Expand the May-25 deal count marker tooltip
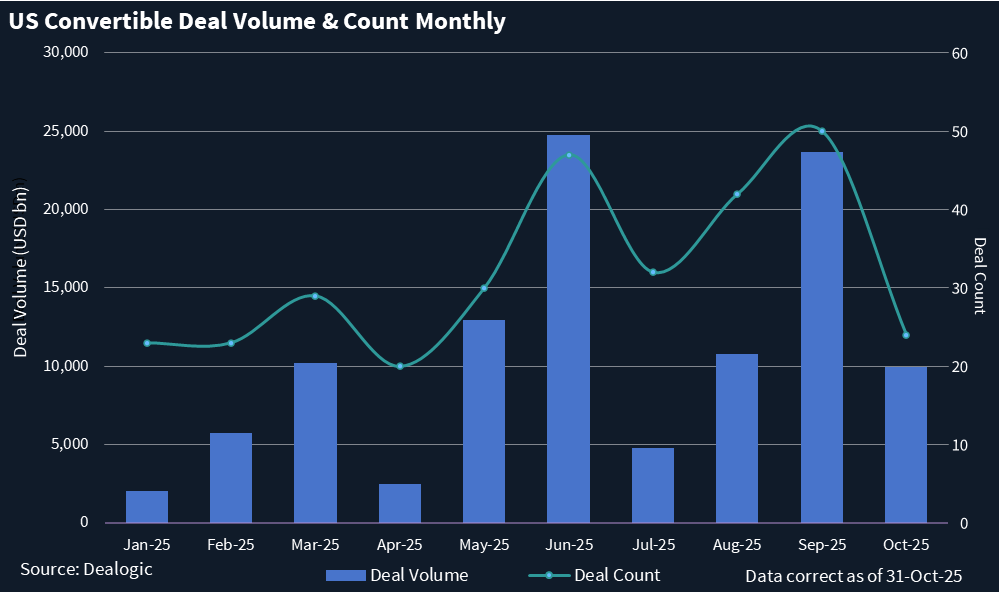Screen dimensions: 999x592 coord(483,289)
